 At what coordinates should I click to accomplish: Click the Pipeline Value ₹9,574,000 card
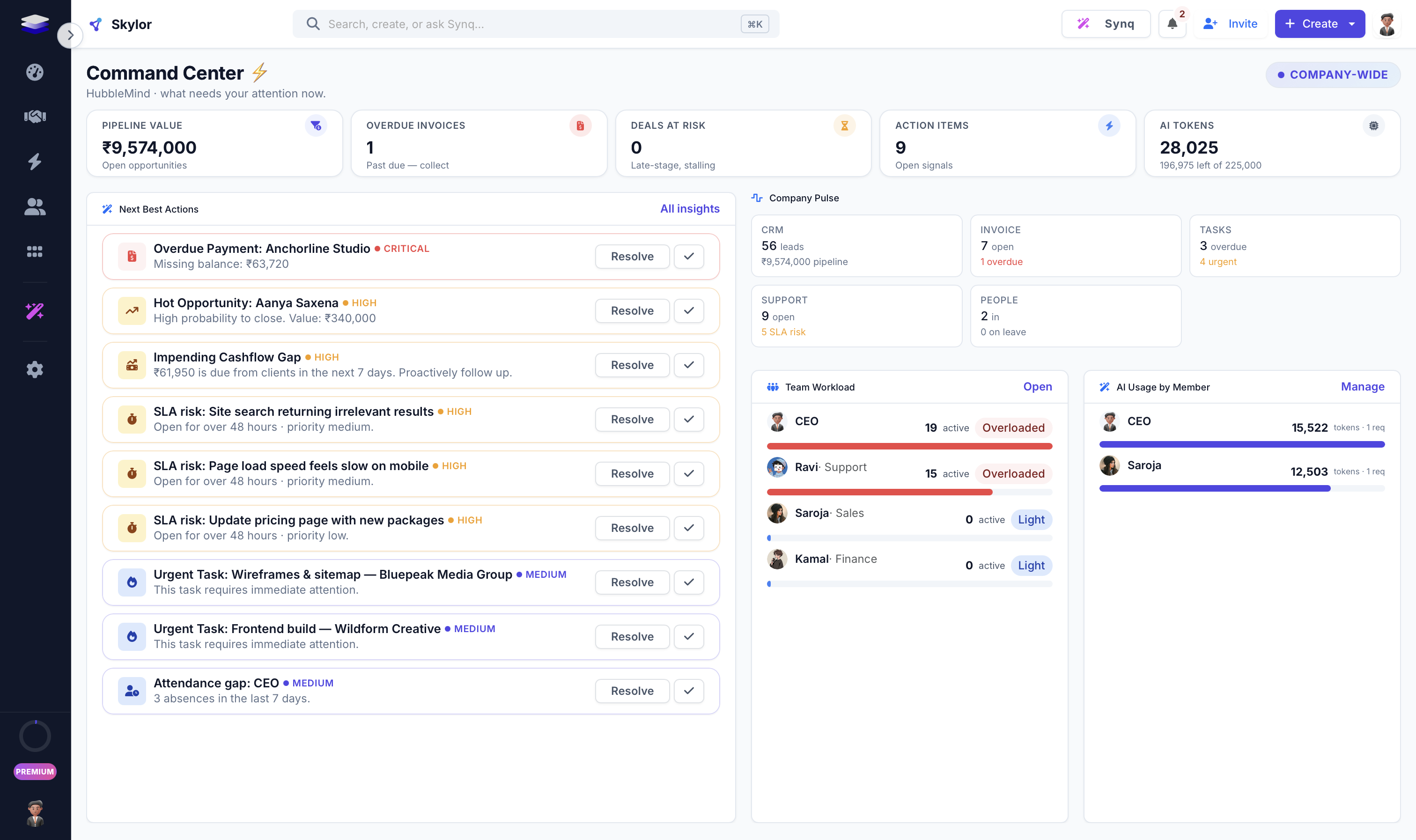pyautogui.click(x=214, y=143)
